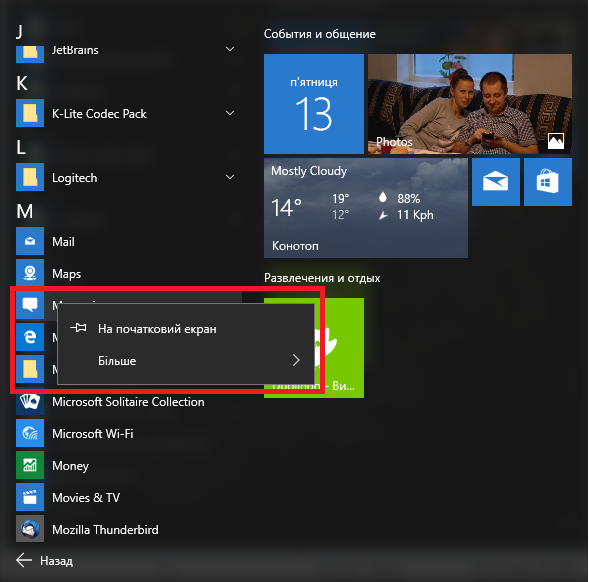Open the Maps app icon
Image resolution: width=589 pixels, height=582 pixels.
[30, 273]
